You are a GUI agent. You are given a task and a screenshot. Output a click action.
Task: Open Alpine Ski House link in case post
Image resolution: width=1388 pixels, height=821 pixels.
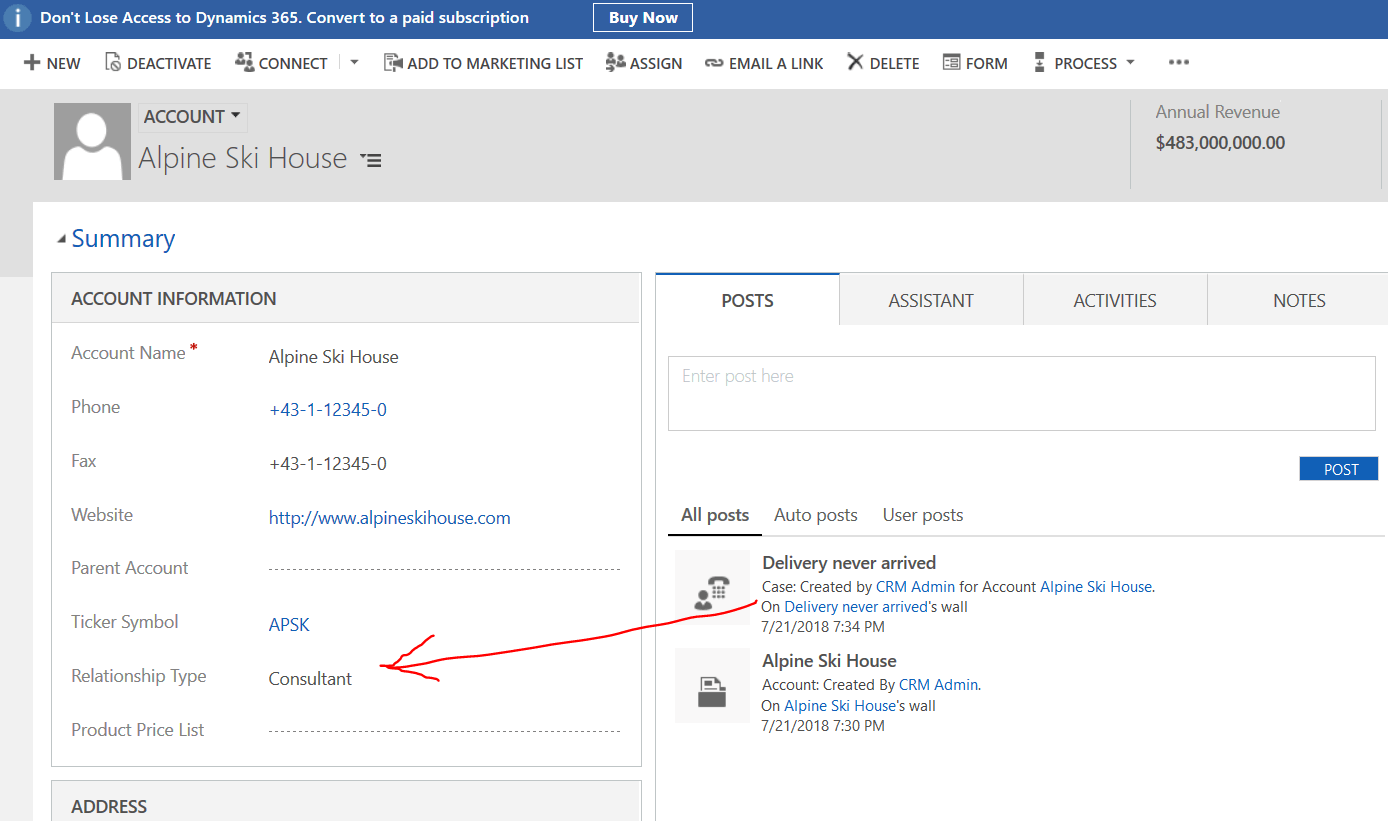[1096, 587]
